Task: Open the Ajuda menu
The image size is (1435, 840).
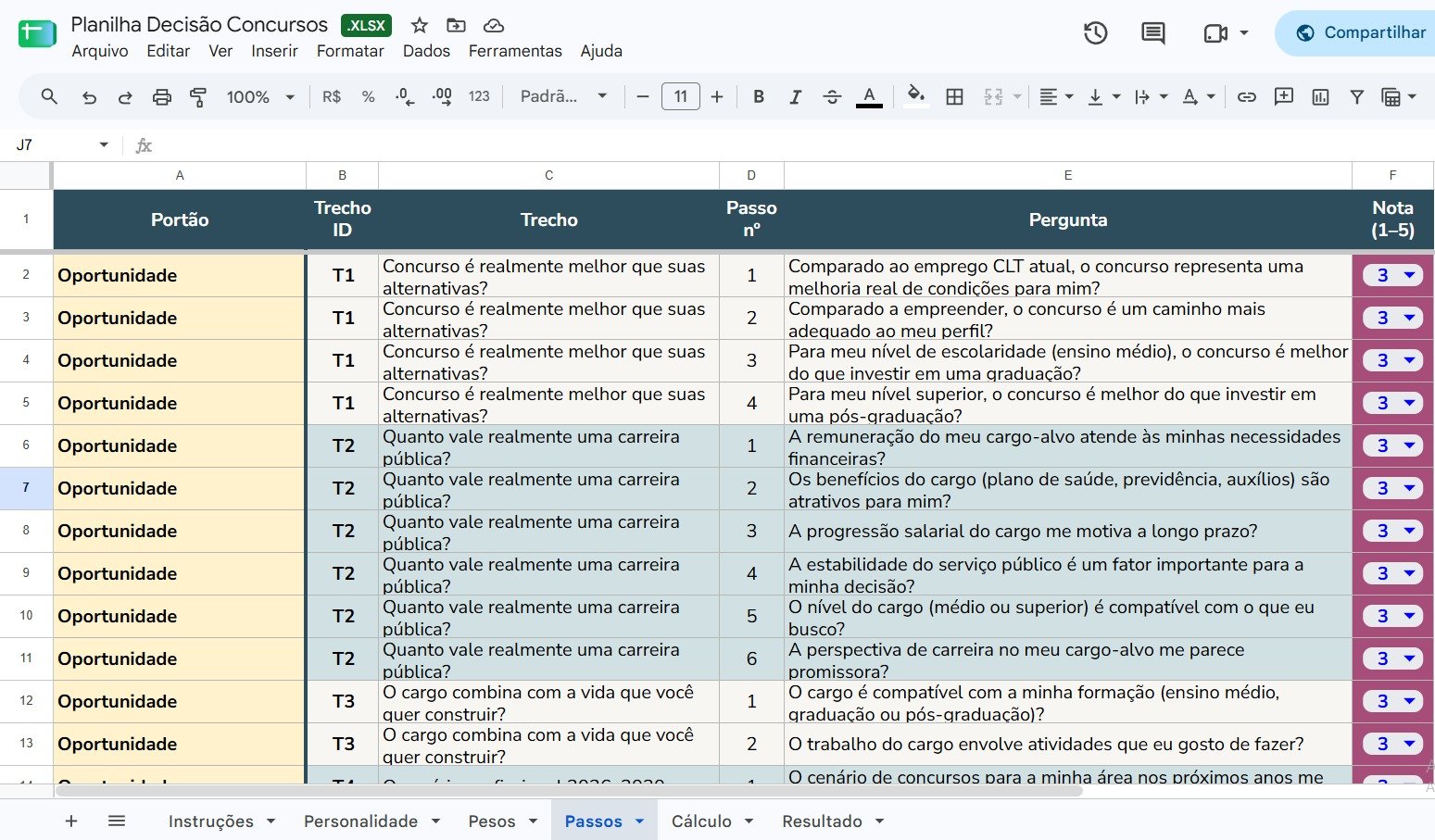Action: click(601, 51)
